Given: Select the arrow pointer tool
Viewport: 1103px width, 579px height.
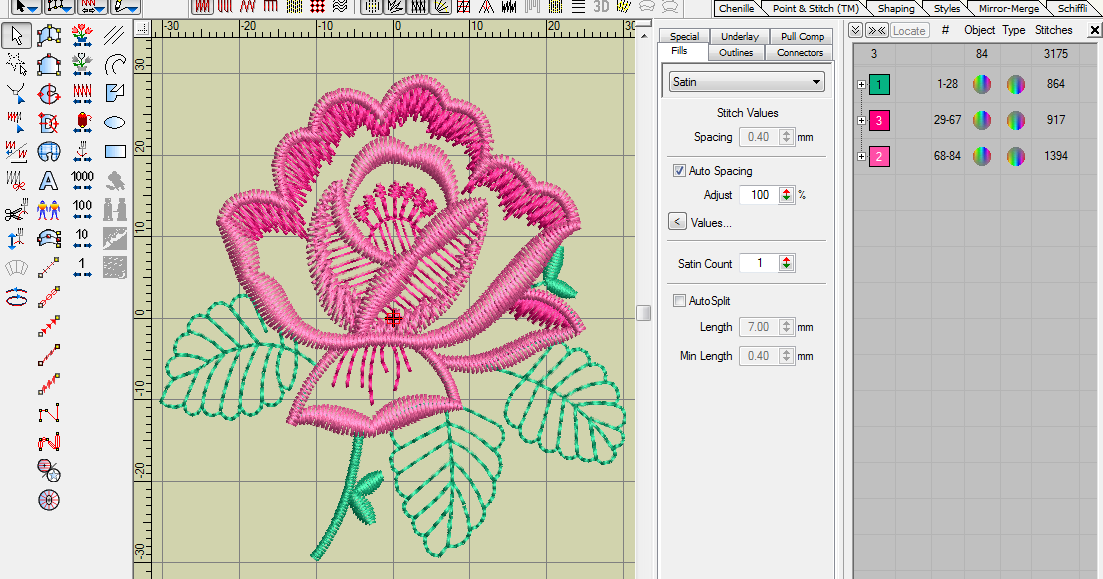Looking at the screenshot, I should [16, 35].
